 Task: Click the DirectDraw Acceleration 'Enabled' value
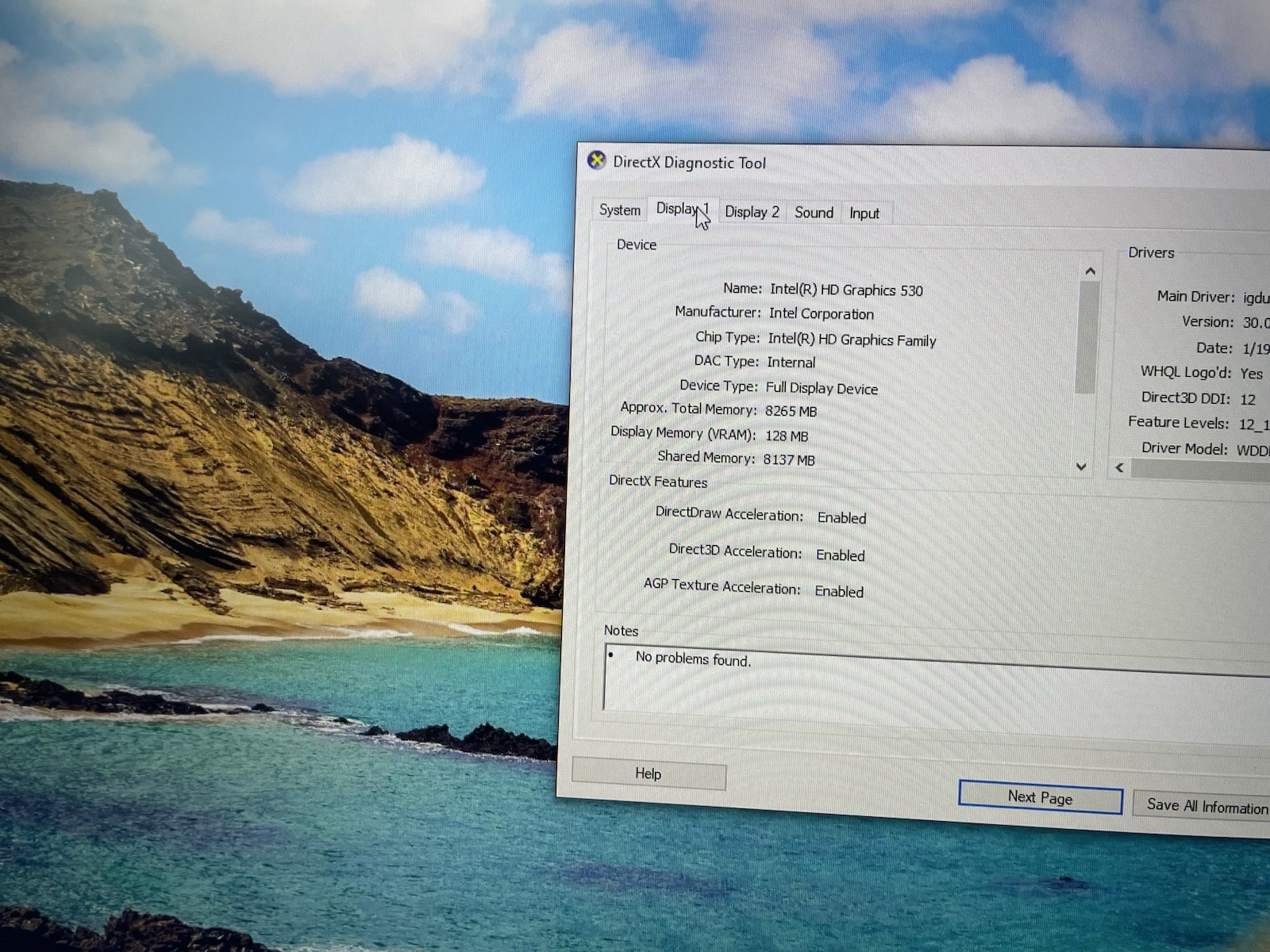pos(841,518)
